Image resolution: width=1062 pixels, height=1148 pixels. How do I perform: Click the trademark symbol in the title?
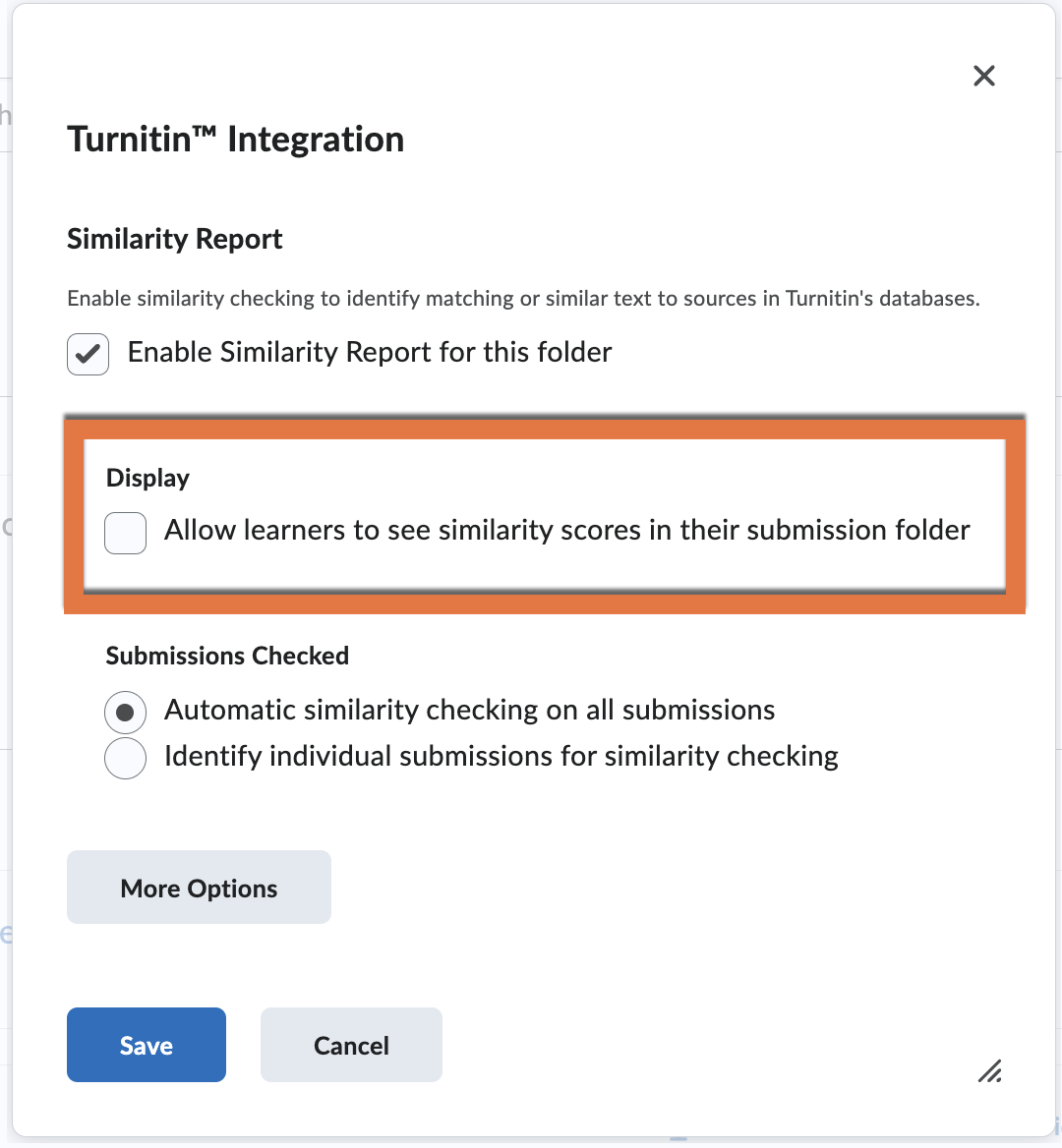206,132
